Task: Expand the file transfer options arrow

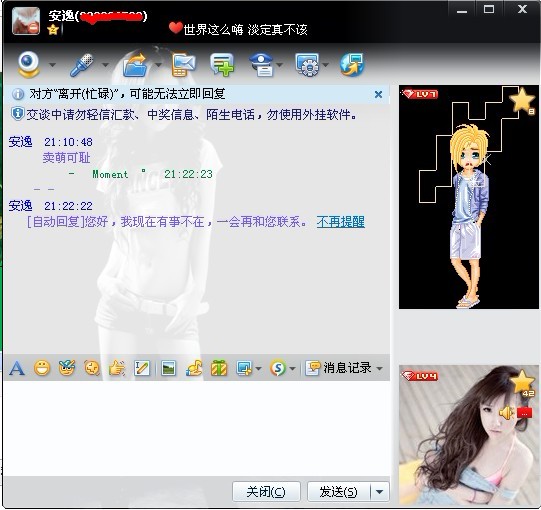Action: pyautogui.click(x=158, y=65)
